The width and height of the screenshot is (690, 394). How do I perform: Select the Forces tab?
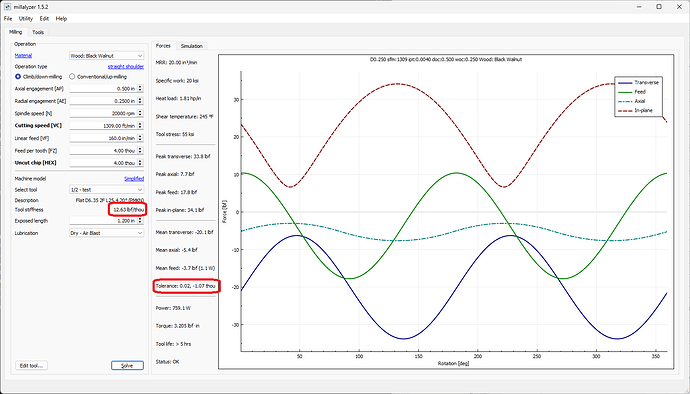coord(163,46)
